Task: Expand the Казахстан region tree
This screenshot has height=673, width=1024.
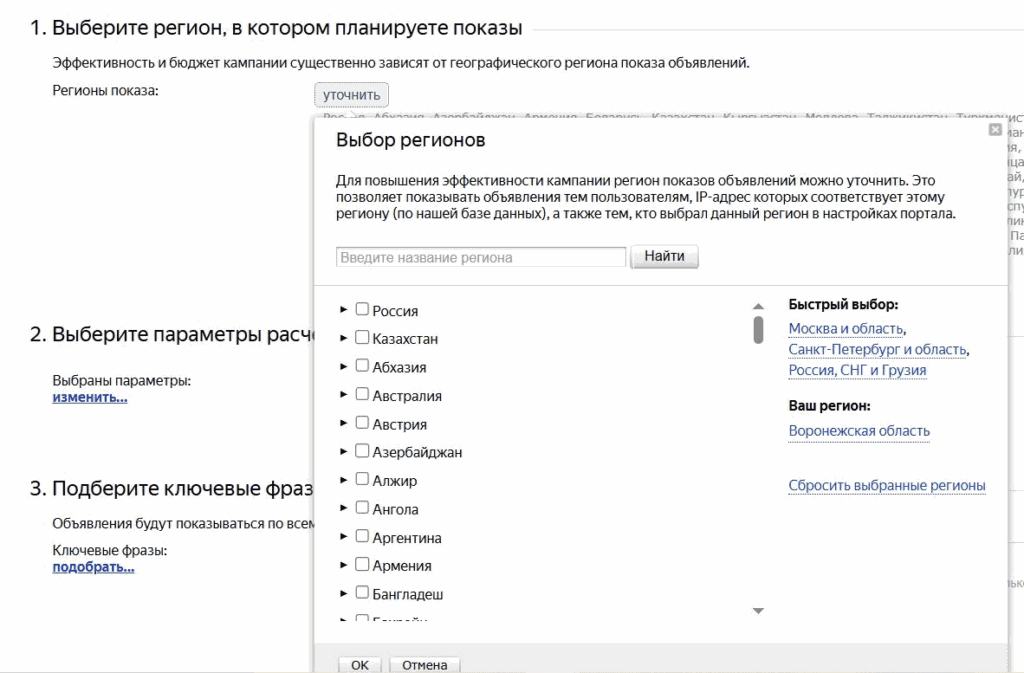Action: [x=344, y=338]
